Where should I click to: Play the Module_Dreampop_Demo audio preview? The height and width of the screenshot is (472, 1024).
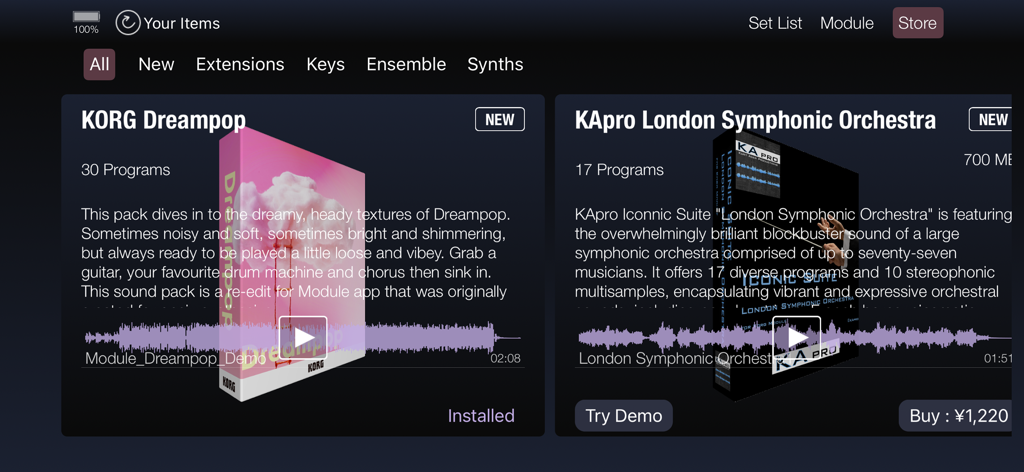coord(303,338)
